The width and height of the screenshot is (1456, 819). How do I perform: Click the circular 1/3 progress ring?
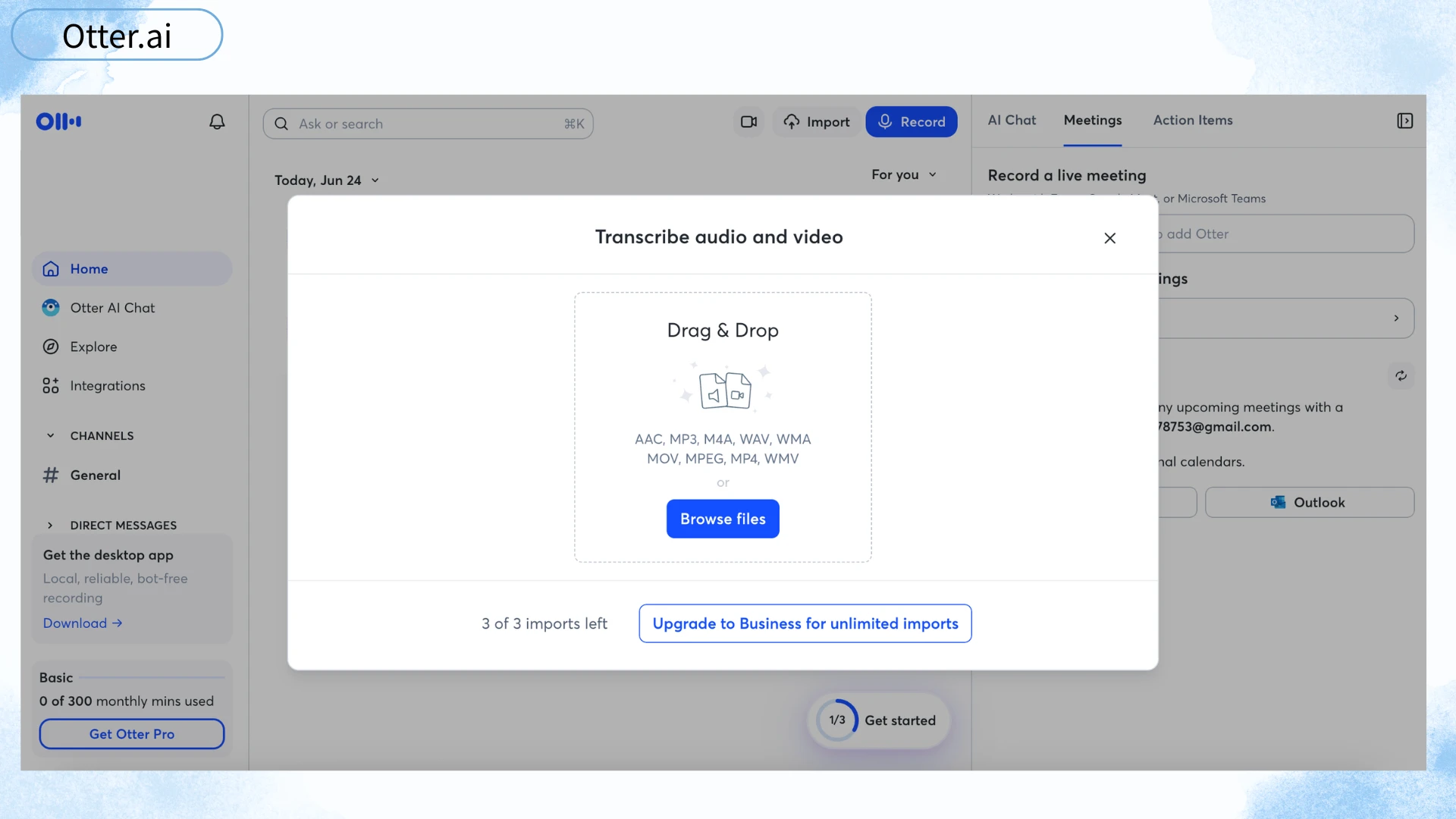pyautogui.click(x=837, y=720)
